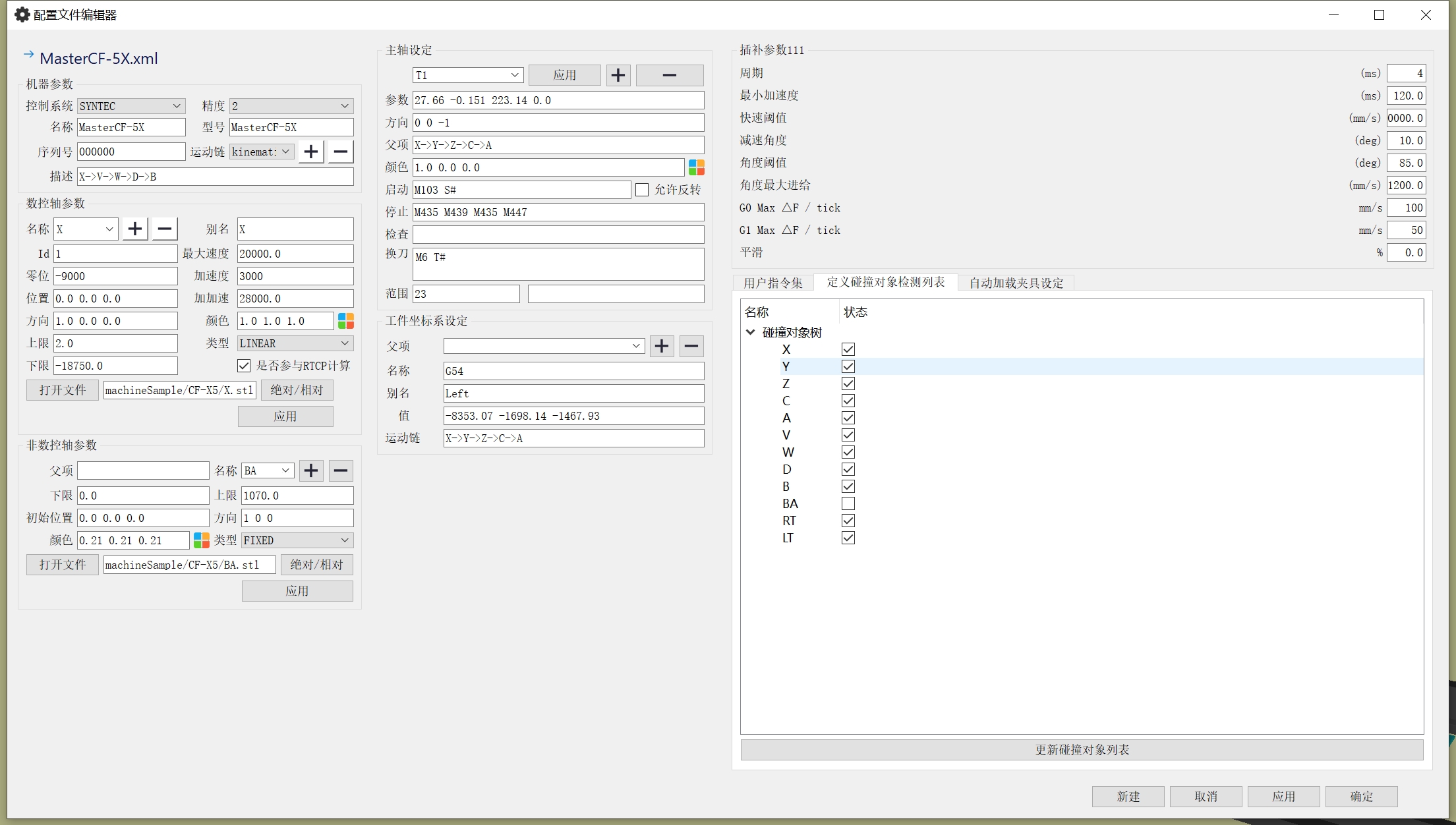Remove workpiece coordinate with minus beside 父项
1456x825 pixels.
coord(691,346)
